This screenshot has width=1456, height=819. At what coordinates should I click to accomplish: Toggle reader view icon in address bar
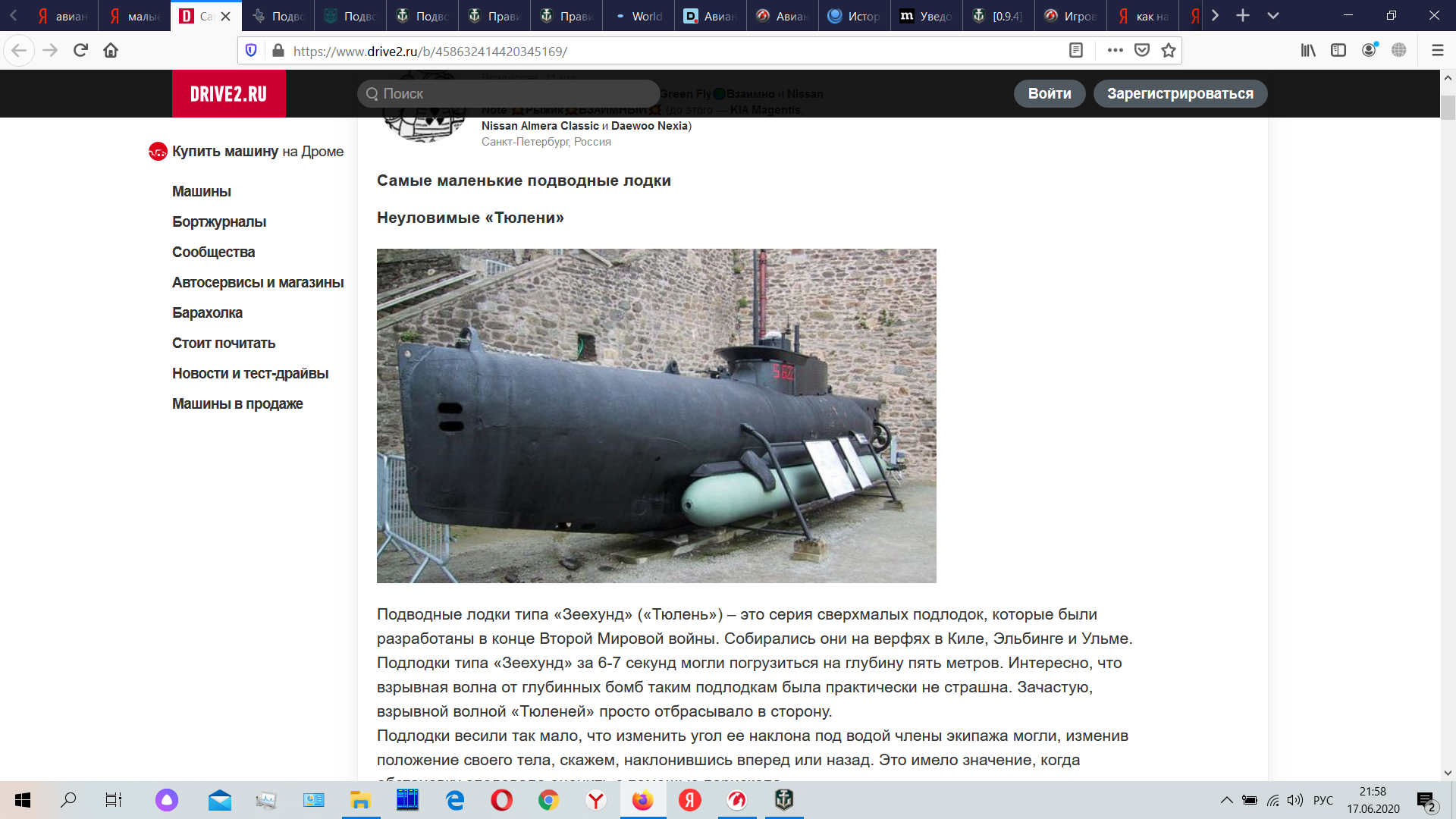coord(1075,50)
